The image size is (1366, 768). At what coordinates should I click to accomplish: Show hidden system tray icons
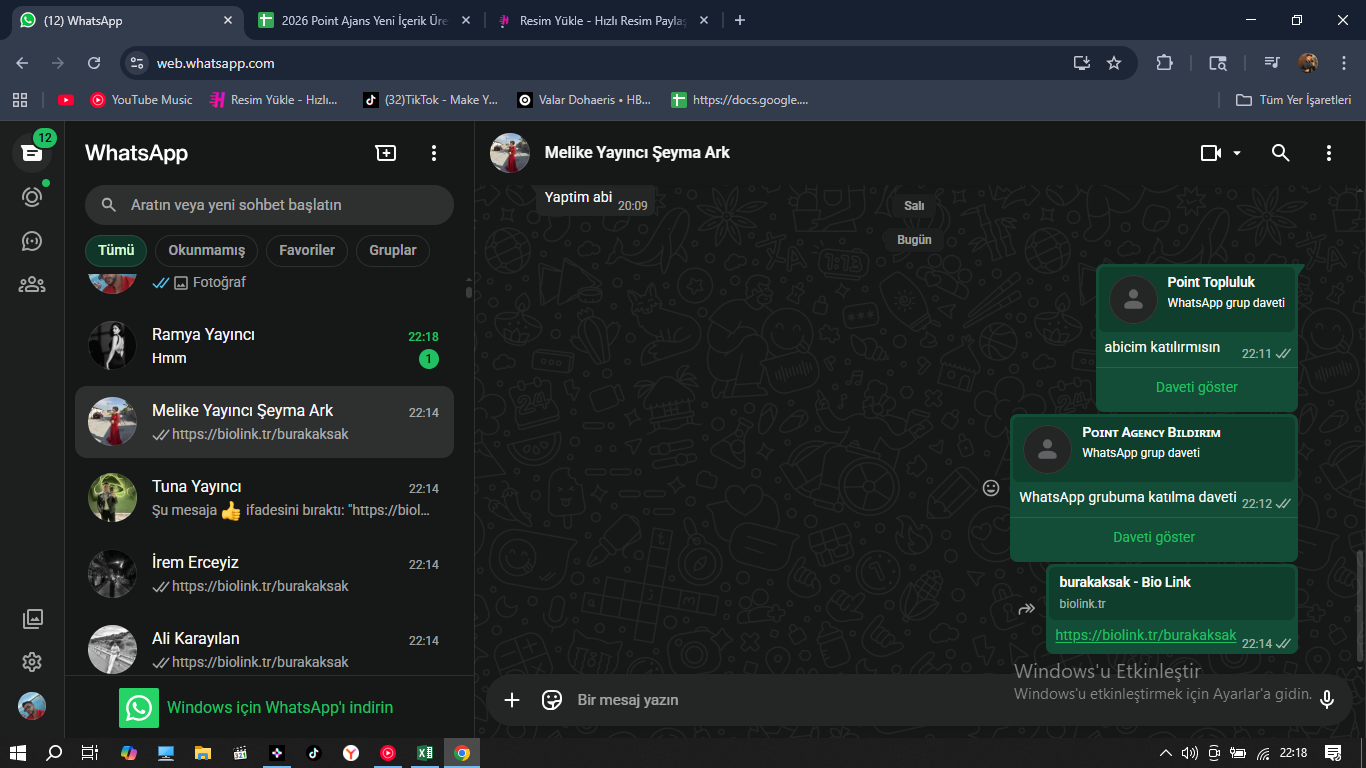click(1165, 753)
